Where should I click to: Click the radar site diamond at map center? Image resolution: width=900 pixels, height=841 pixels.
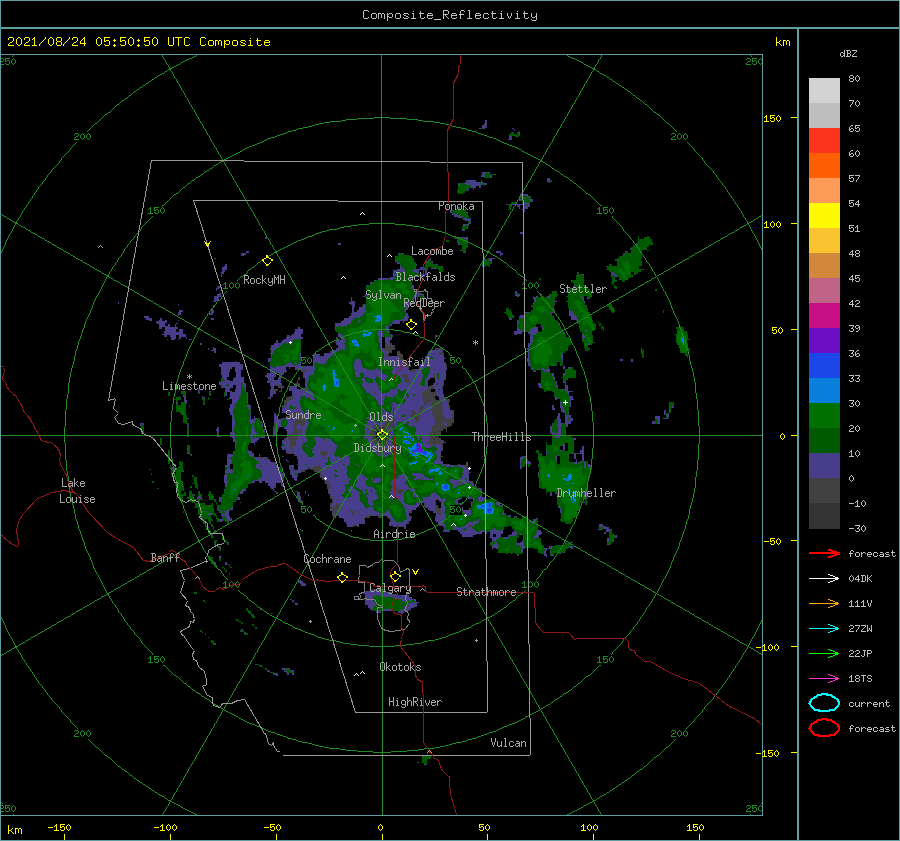tap(382, 435)
